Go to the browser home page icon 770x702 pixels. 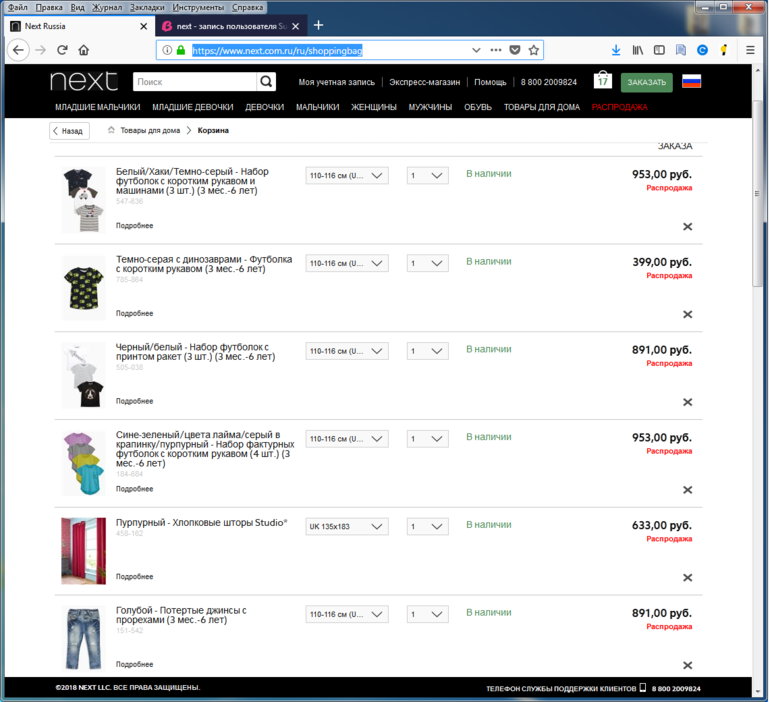(x=84, y=50)
